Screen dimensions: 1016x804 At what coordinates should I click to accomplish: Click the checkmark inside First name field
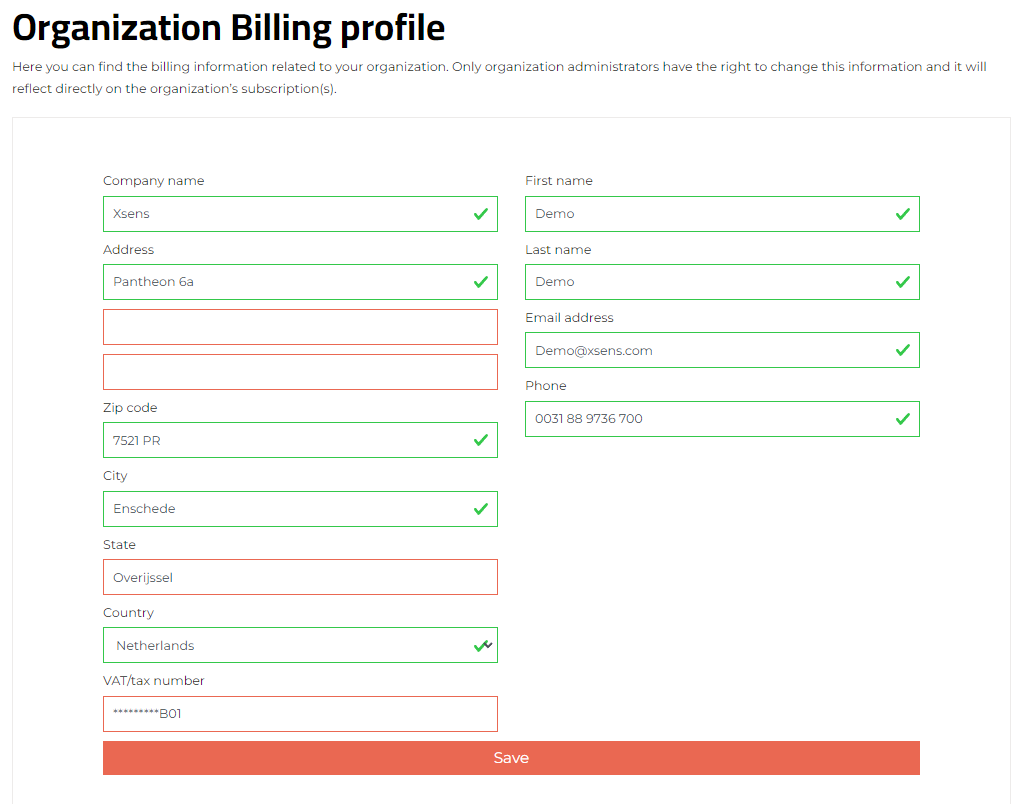(x=903, y=213)
